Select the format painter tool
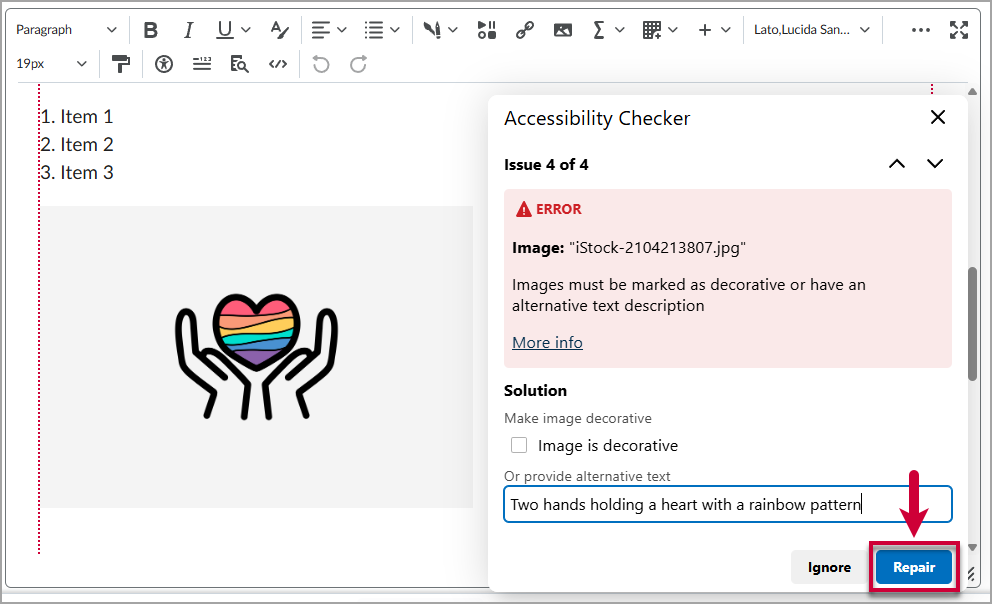The image size is (992, 604). pyautogui.click(x=120, y=64)
